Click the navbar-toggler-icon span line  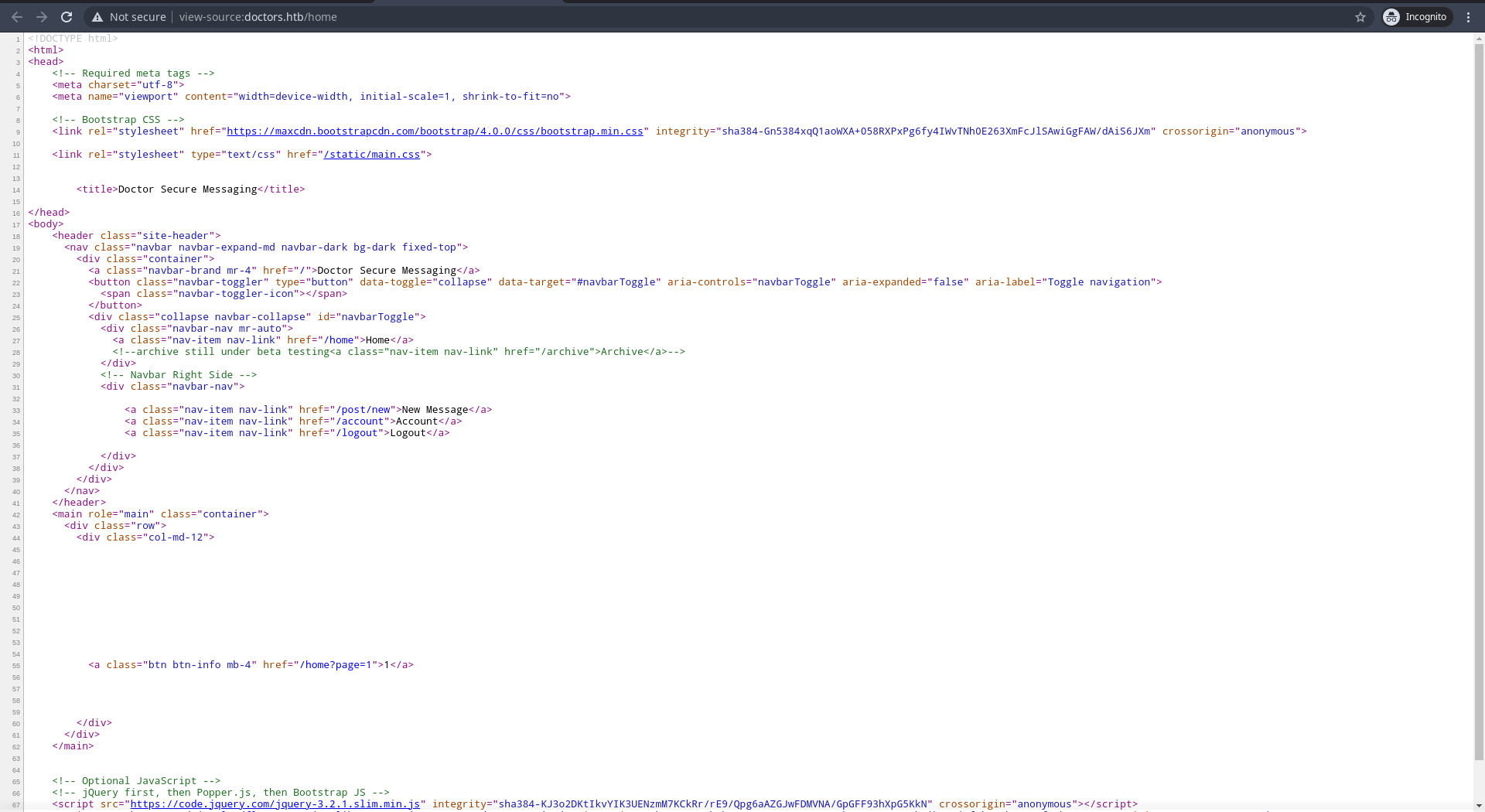point(224,294)
